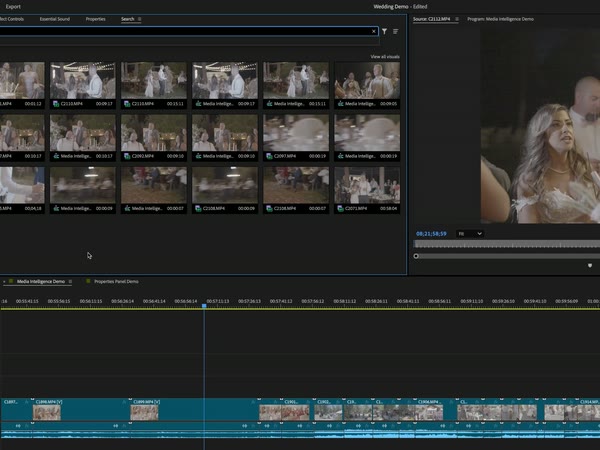The height and width of the screenshot is (450, 600).
Task: Close the Media Intelligence Demo sequence tab
Action: pos(4,281)
